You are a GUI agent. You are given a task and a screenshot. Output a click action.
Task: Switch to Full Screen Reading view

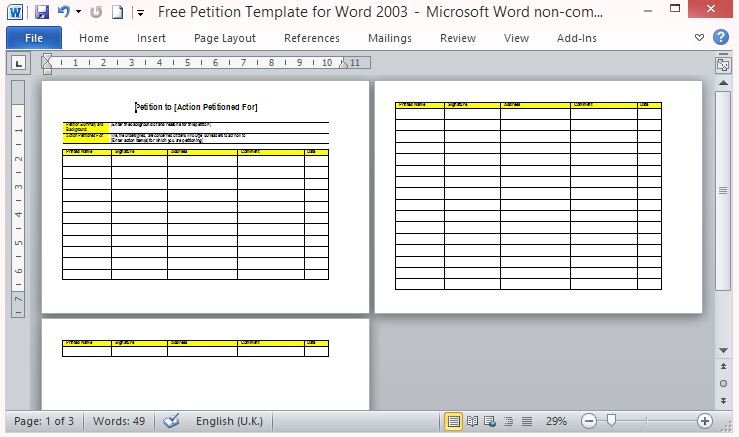pyautogui.click(x=472, y=421)
